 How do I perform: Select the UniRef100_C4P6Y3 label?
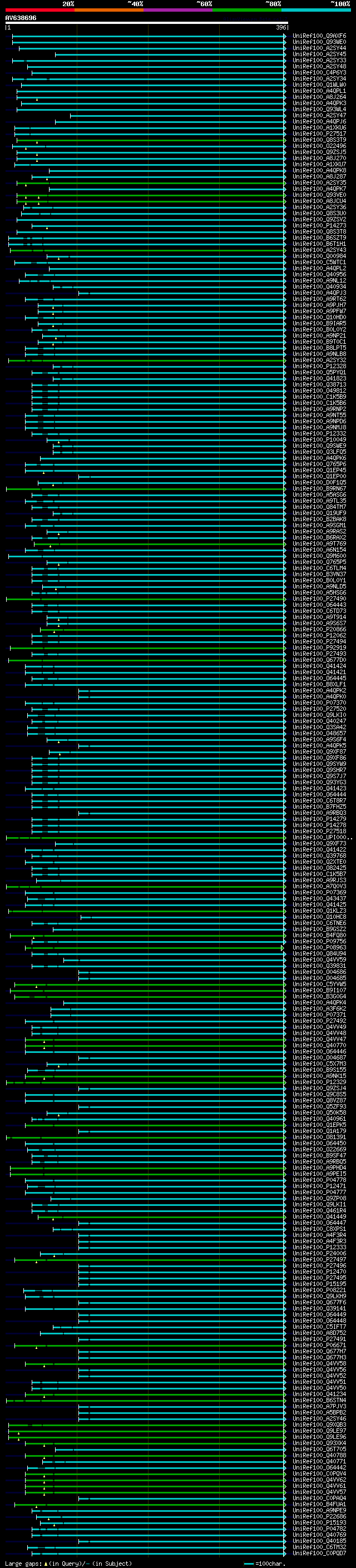pos(319,72)
